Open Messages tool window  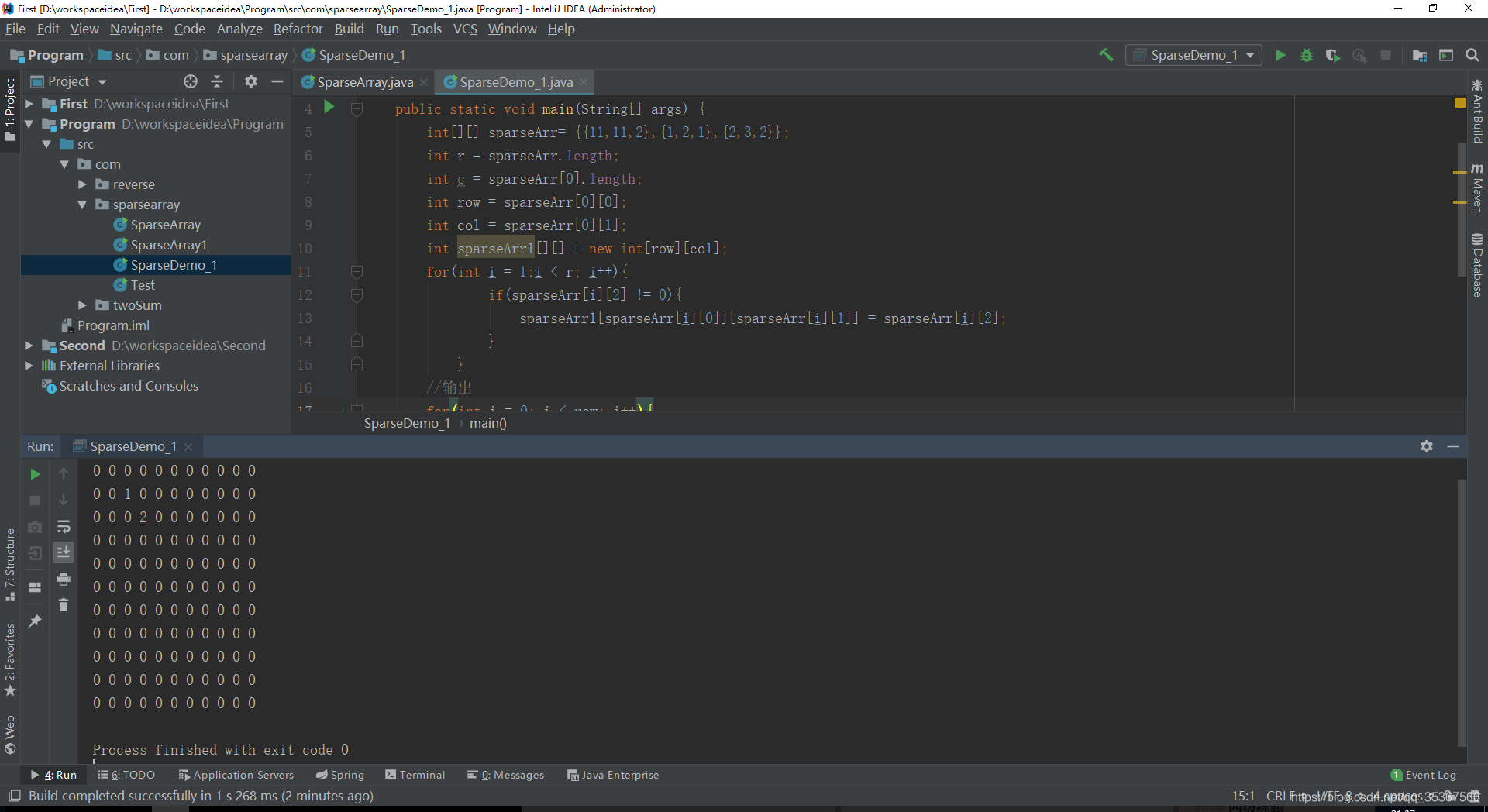point(506,775)
